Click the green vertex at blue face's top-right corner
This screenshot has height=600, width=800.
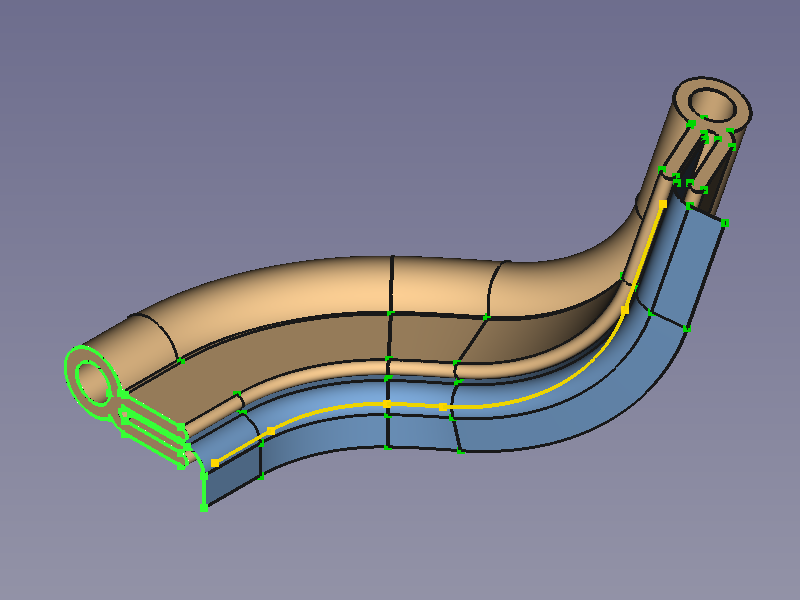[x=725, y=223]
